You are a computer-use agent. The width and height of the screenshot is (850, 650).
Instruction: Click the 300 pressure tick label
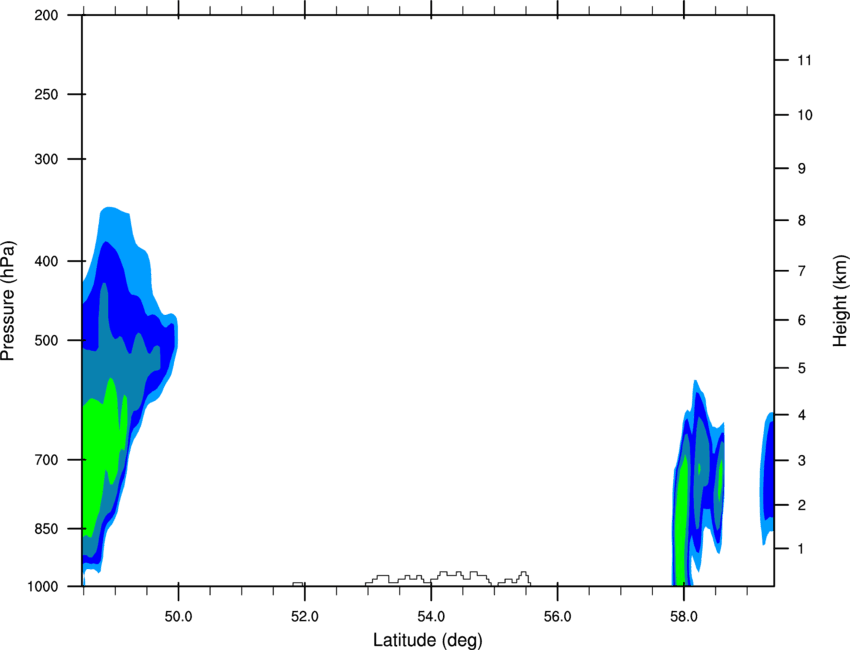(x=46, y=159)
